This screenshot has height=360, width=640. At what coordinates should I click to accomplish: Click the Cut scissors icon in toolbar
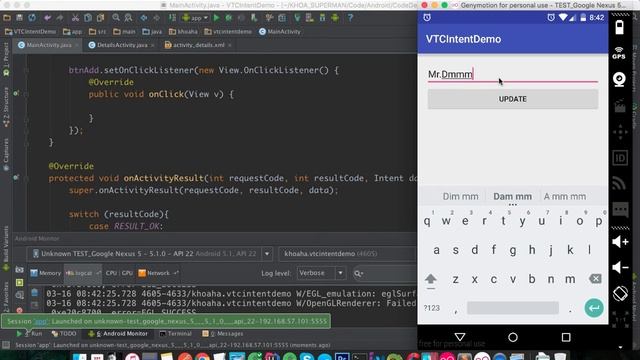click(75, 18)
